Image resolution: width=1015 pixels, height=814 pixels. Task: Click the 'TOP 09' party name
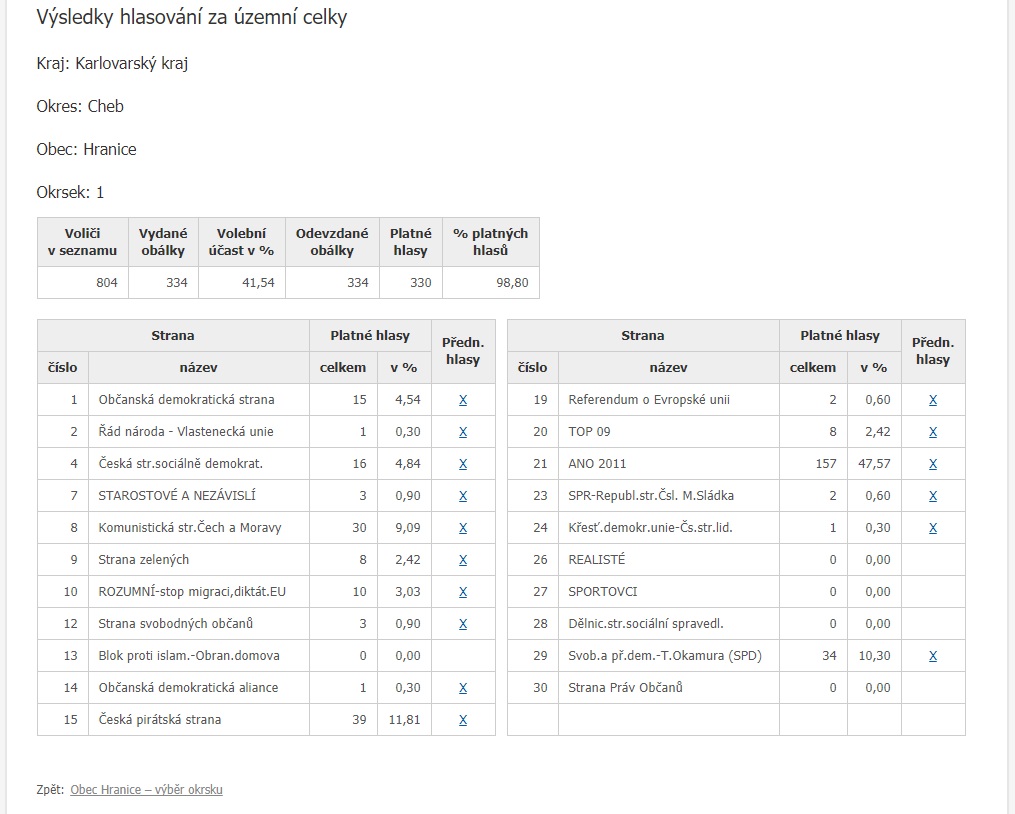589,431
